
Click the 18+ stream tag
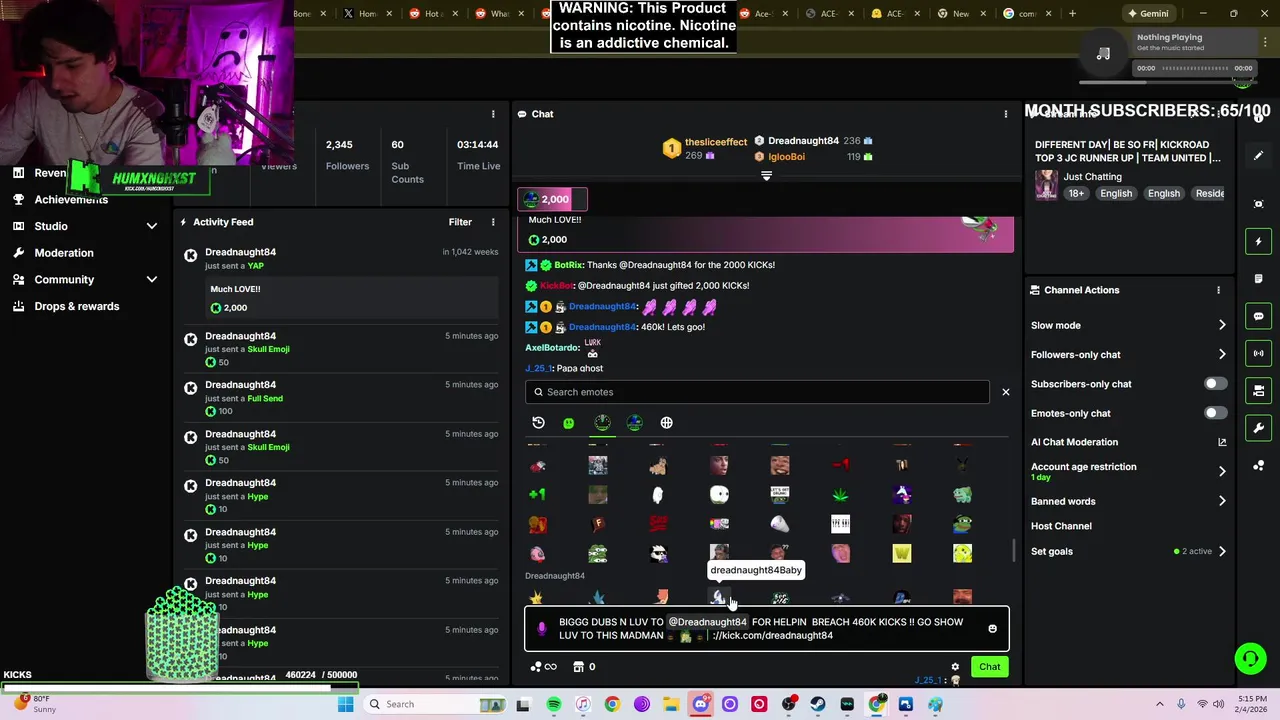pos(1076,193)
